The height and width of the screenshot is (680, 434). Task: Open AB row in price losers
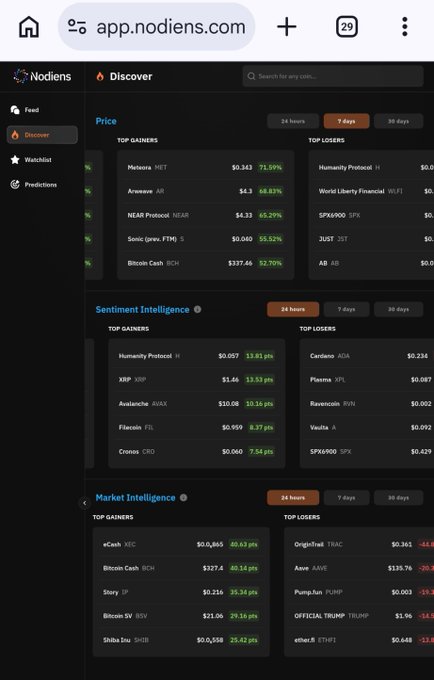pyautogui.click(x=373, y=263)
